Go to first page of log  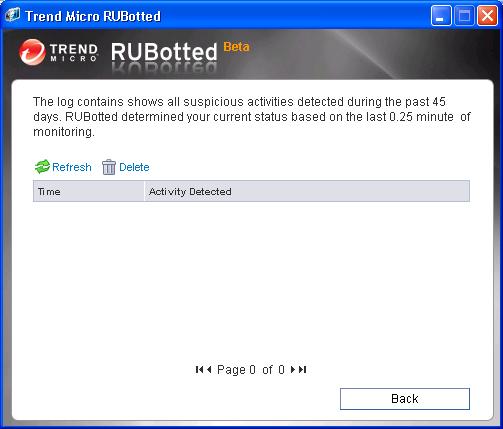point(199,369)
